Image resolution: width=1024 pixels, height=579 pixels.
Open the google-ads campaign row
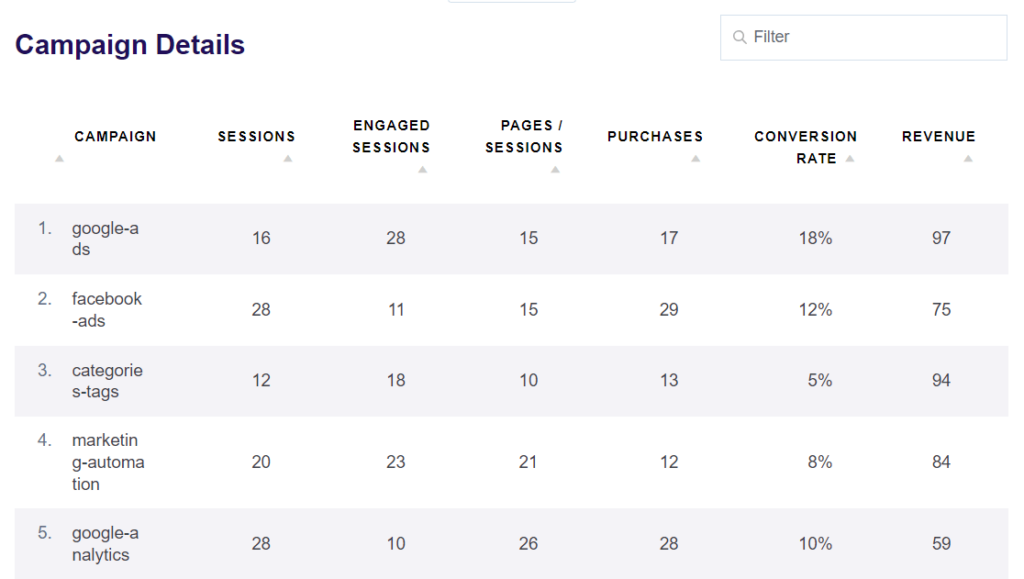(105, 239)
